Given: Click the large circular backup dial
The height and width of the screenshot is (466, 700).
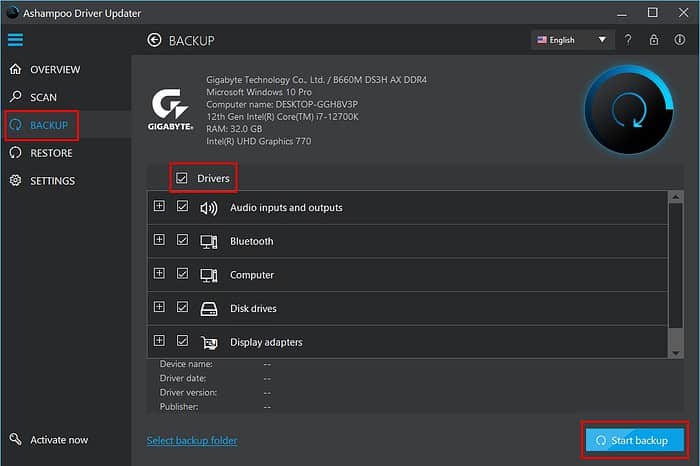Looking at the screenshot, I should [629, 110].
